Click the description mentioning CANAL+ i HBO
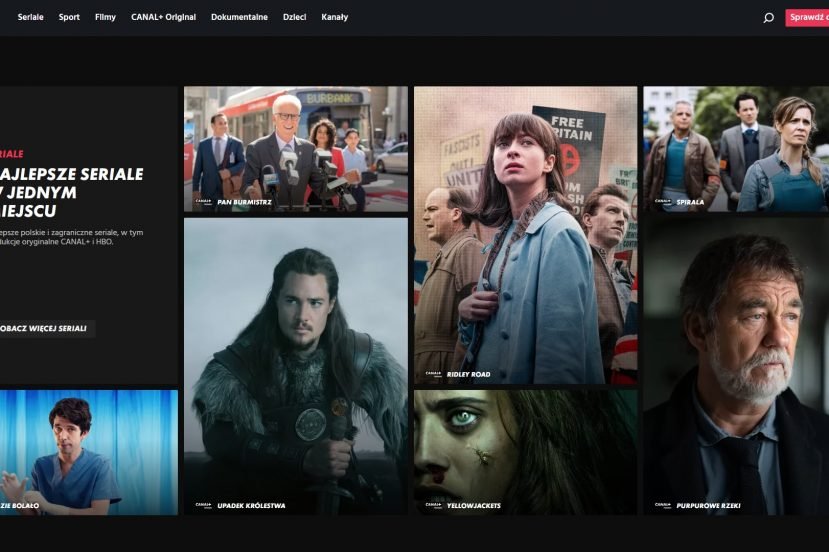The width and height of the screenshot is (829, 552). pyautogui.click(x=71, y=237)
